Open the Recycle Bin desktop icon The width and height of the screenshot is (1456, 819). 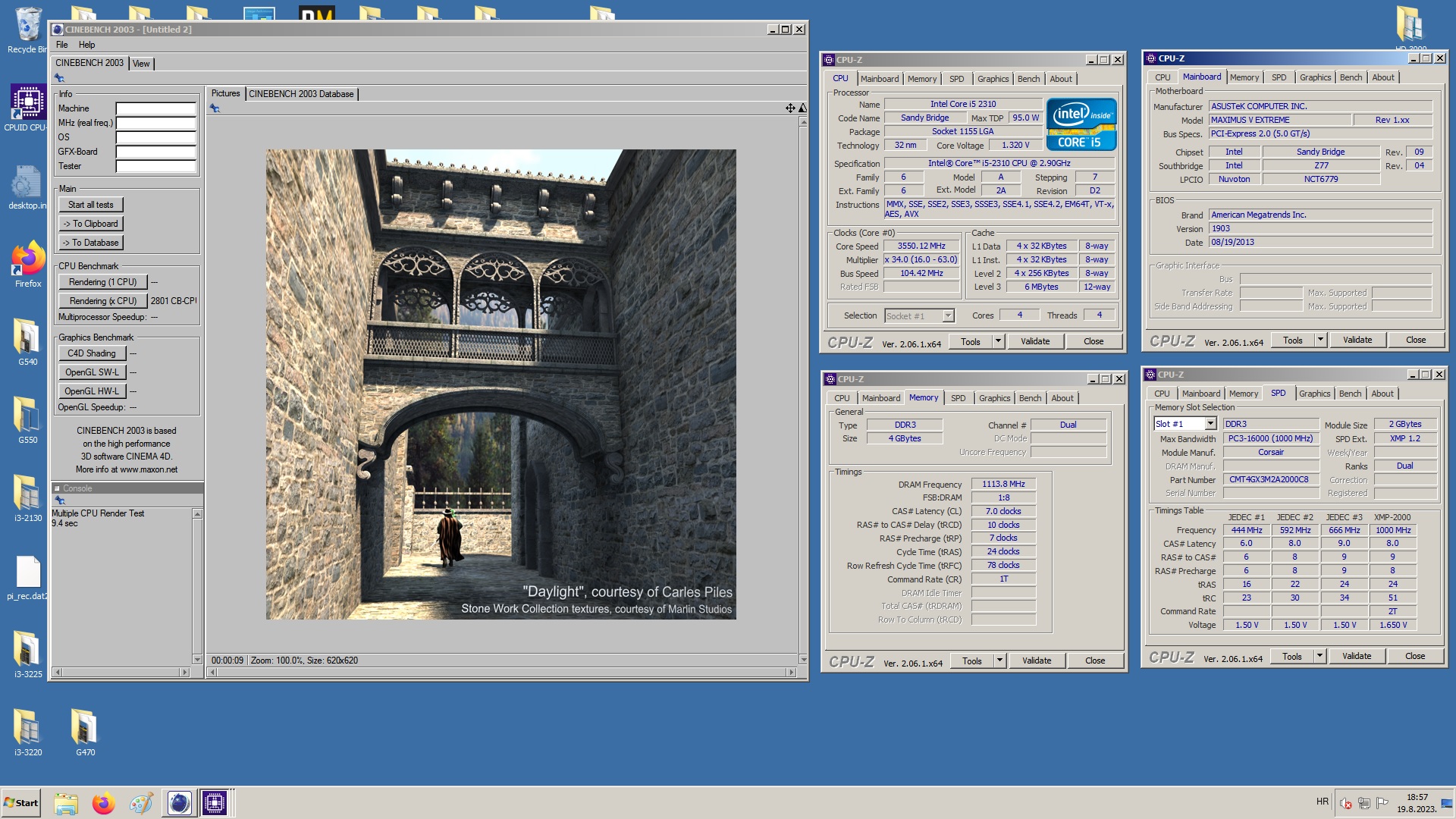[x=27, y=30]
